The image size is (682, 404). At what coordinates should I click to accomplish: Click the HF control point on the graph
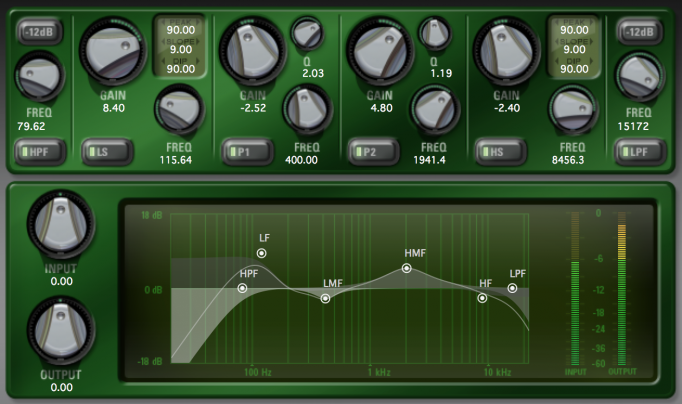(x=482, y=298)
